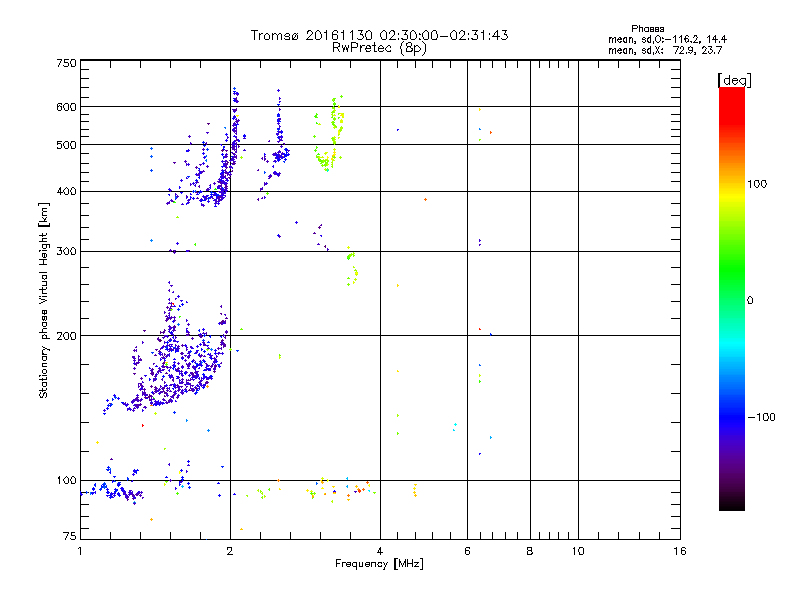Click the '6' x-axis tick label

467,551
